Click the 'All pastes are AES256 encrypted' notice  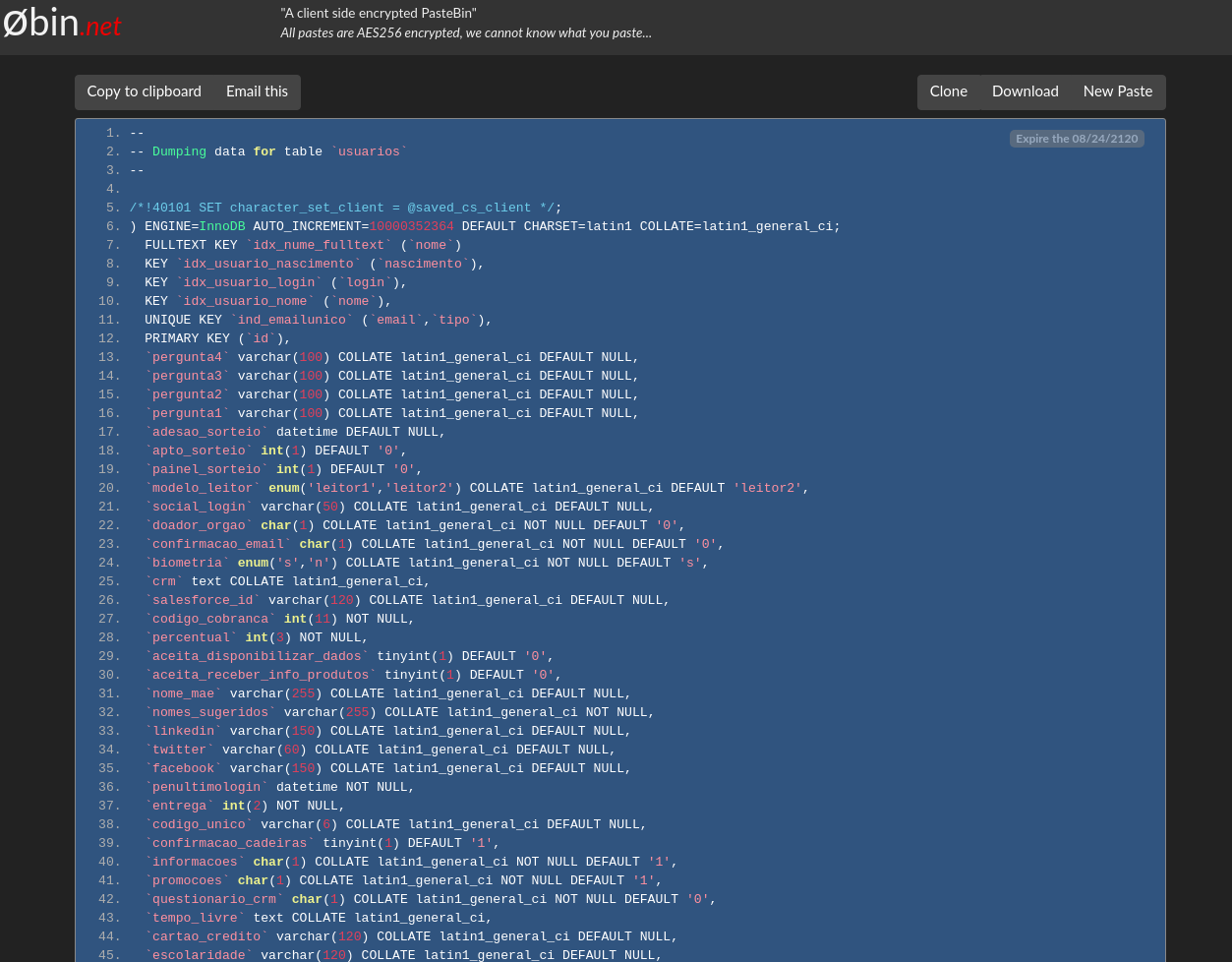466,32
